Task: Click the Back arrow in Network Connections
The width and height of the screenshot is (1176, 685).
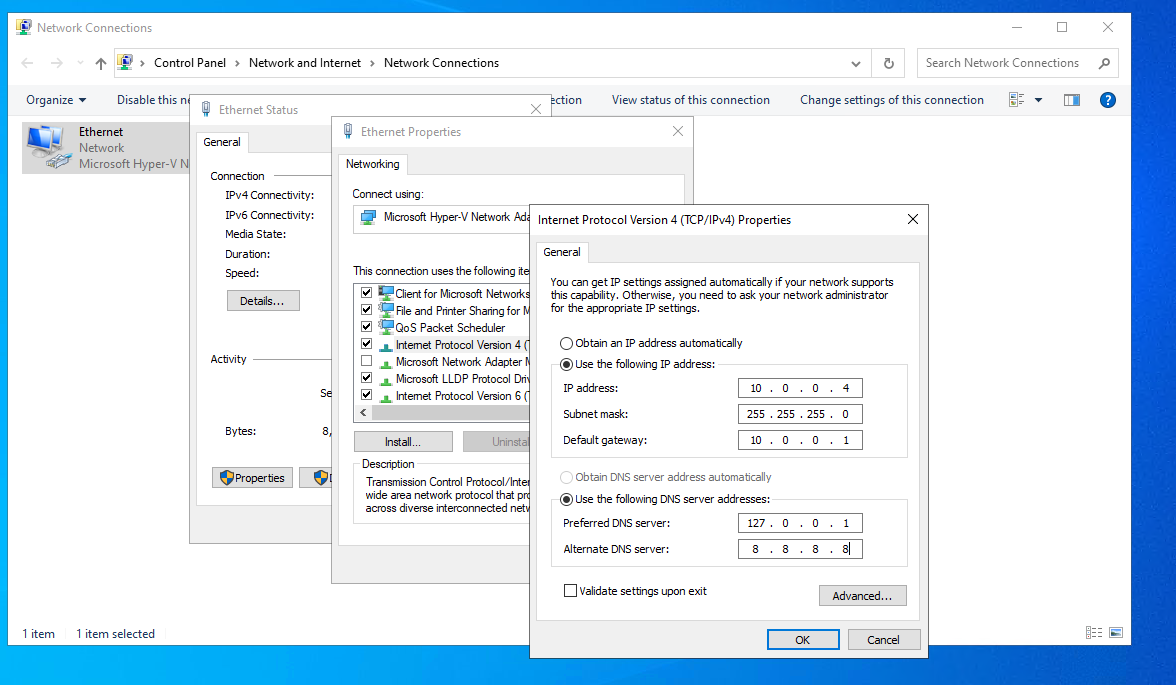Action: (x=28, y=63)
